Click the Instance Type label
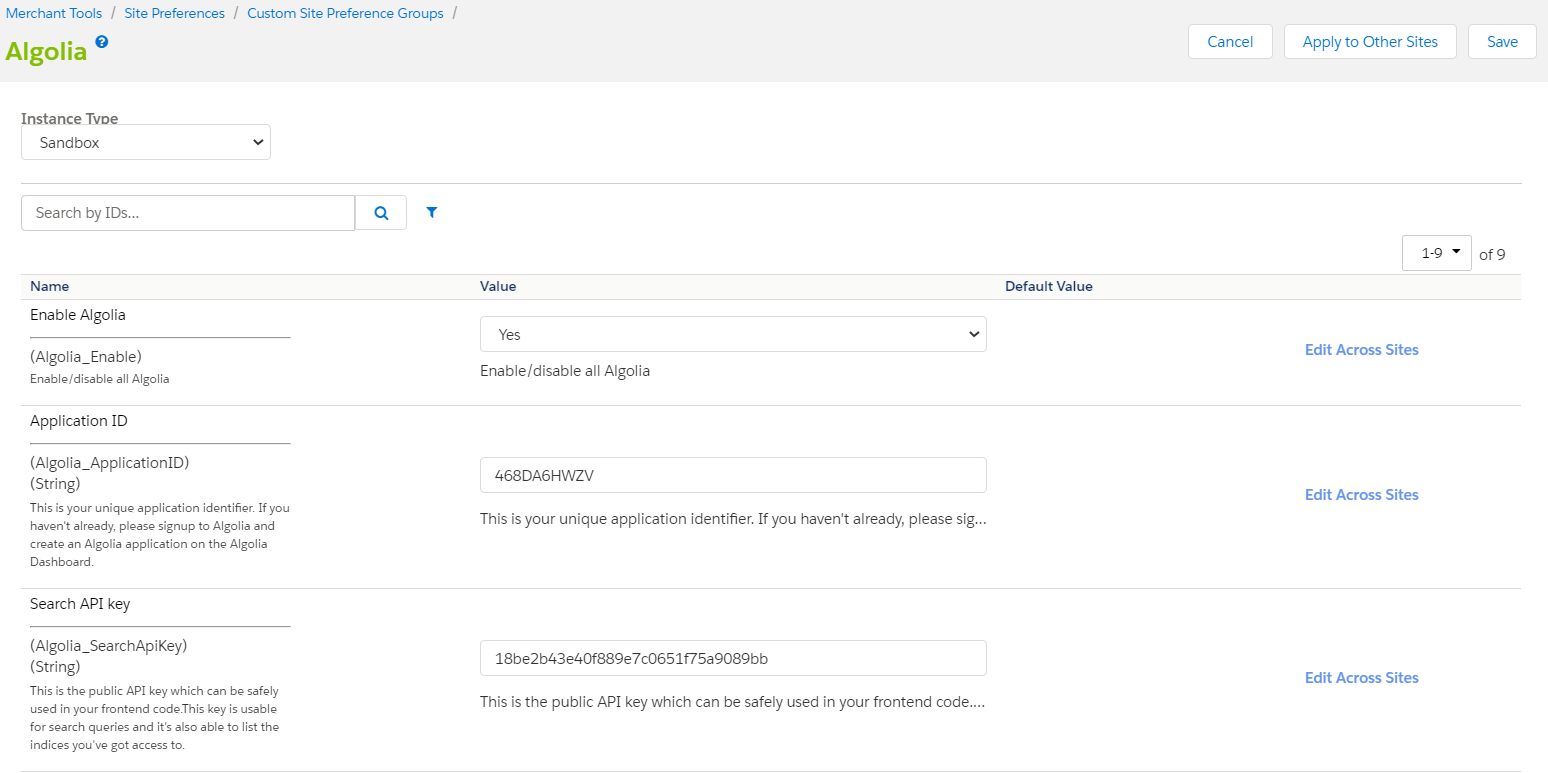 click(x=70, y=118)
